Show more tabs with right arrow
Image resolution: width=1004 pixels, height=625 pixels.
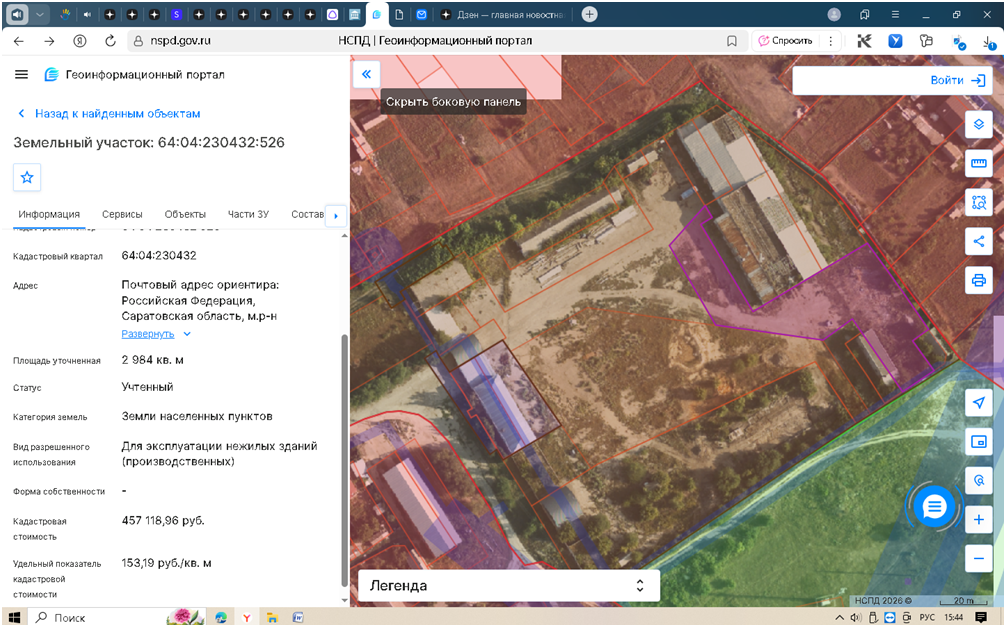coord(336,216)
